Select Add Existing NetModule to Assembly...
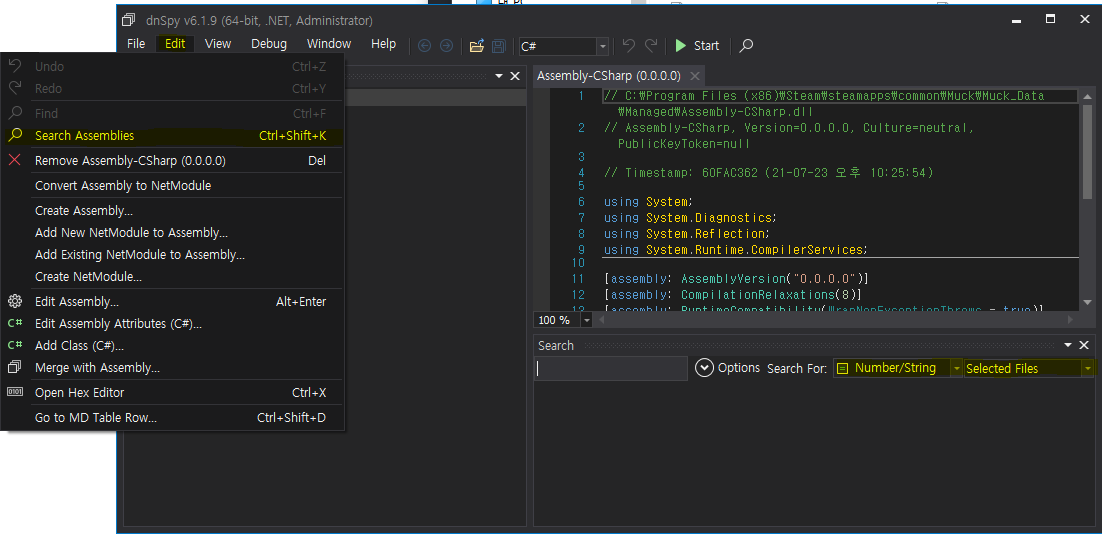The image size is (1102, 535). pyautogui.click(x=173, y=254)
